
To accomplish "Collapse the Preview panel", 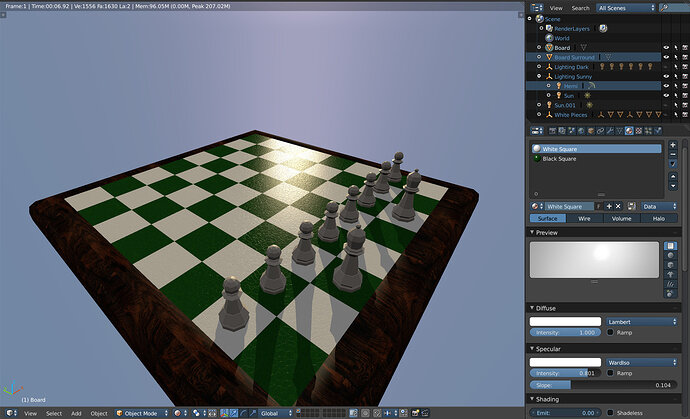I will coord(532,232).
